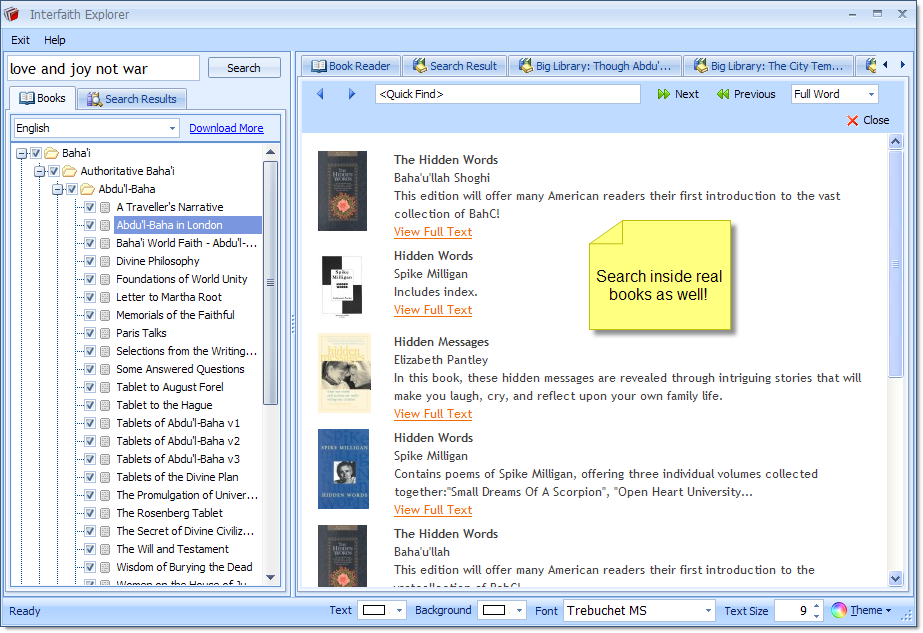Uncheck the Paris Talks checkbox
The image size is (923, 633).
(89, 333)
